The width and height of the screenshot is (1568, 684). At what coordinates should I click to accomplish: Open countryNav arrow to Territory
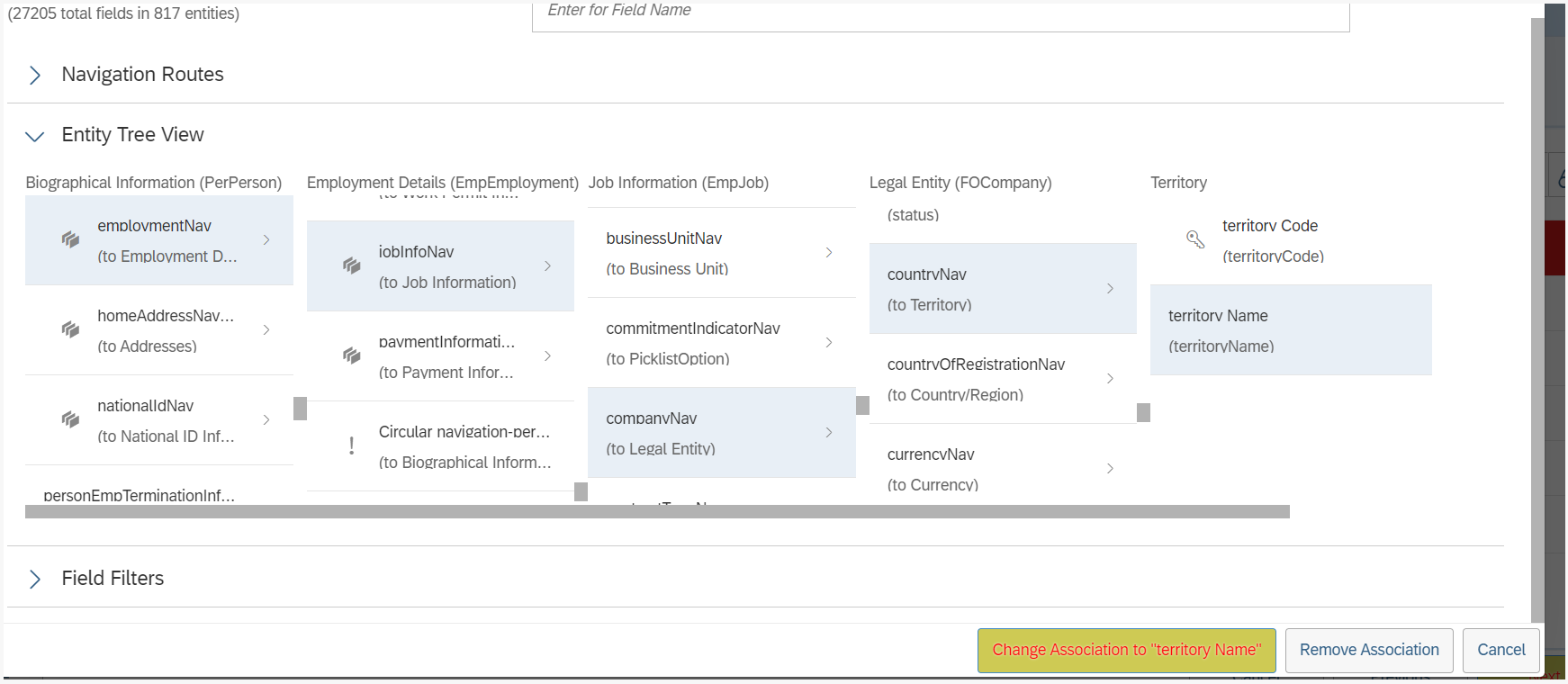click(1111, 288)
